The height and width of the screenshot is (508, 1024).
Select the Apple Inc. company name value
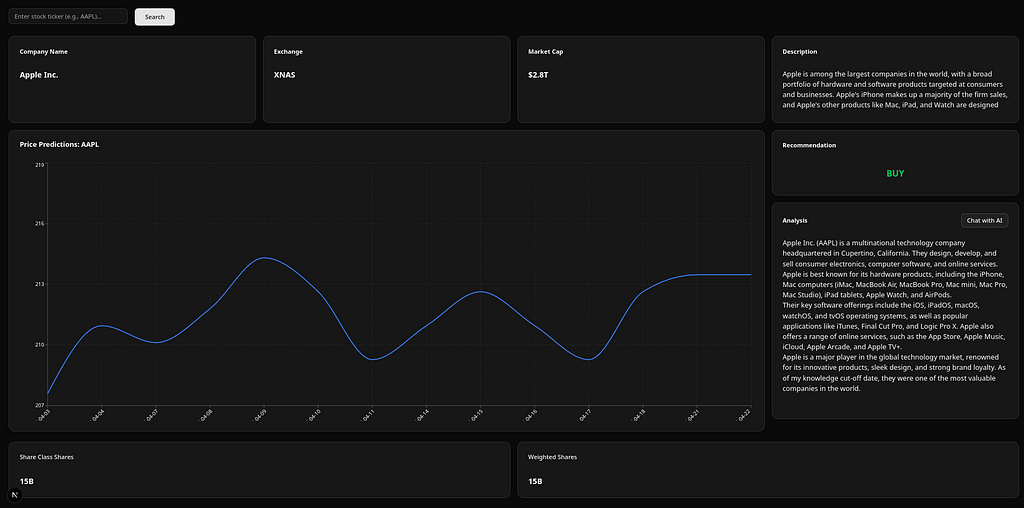coord(39,75)
